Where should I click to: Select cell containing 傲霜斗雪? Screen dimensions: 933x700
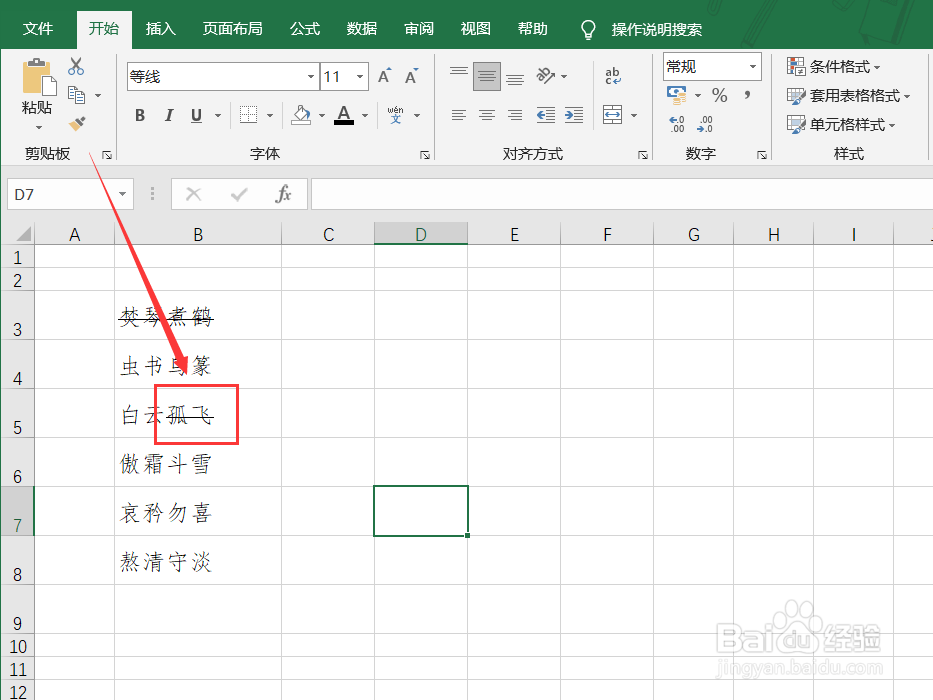click(198, 462)
